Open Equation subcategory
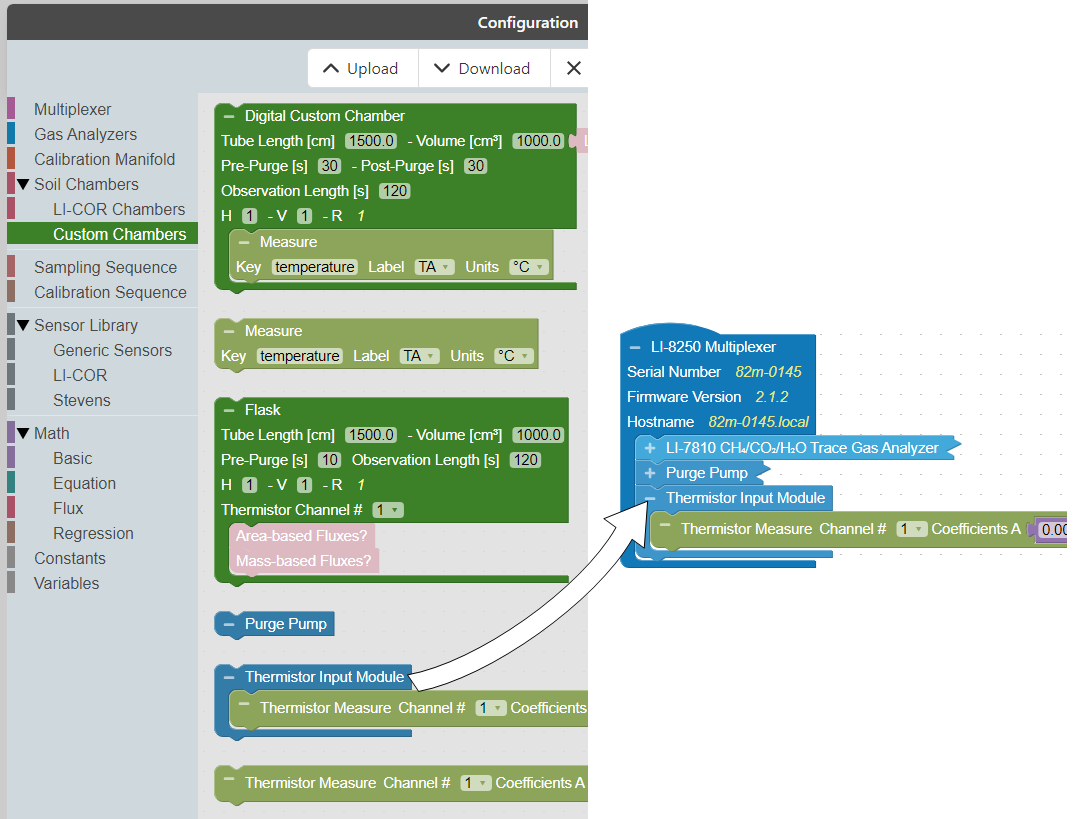1077x819 pixels. pyautogui.click(x=84, y=484)
